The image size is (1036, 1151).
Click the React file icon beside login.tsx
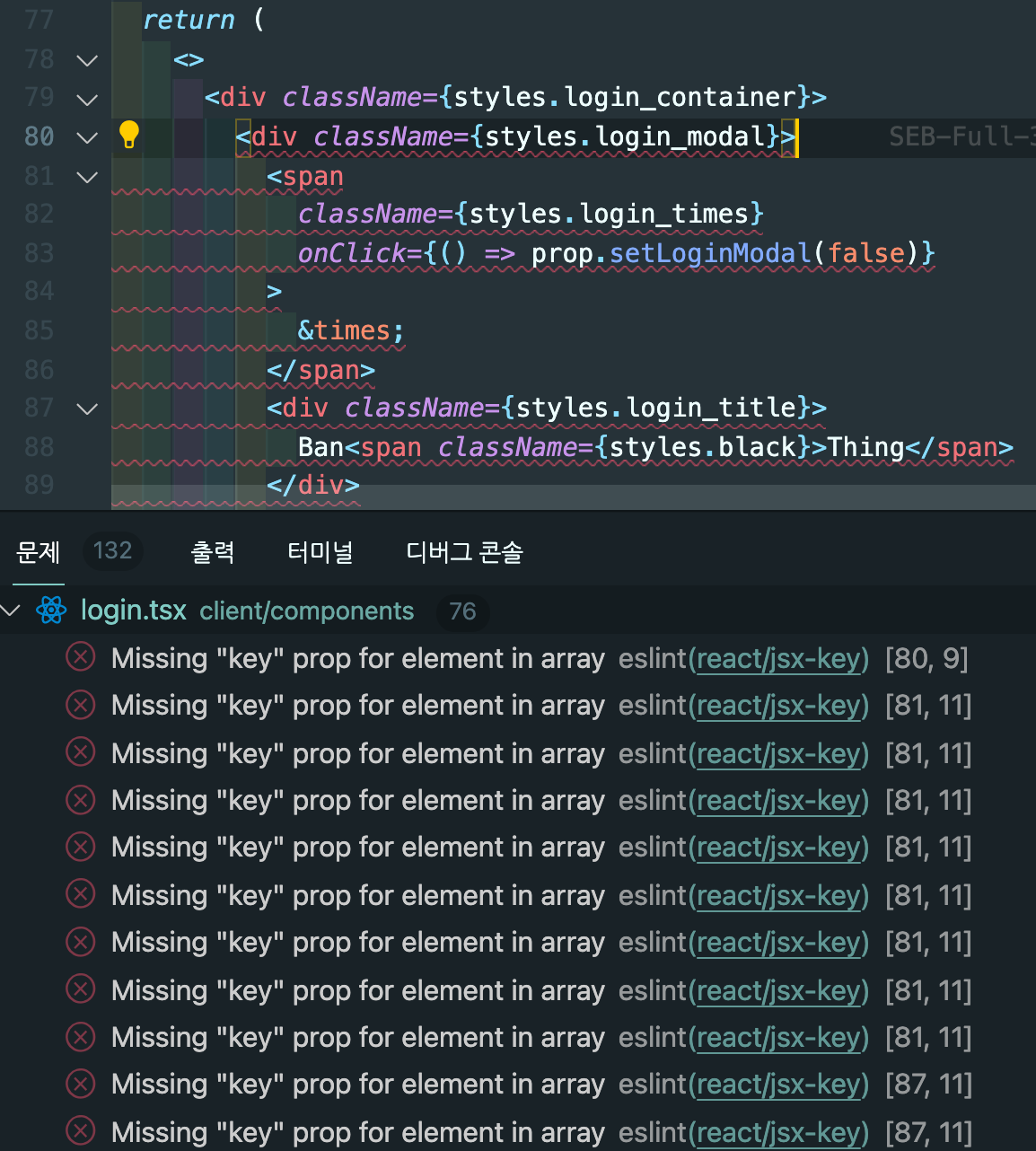click(x=51, y=611)
